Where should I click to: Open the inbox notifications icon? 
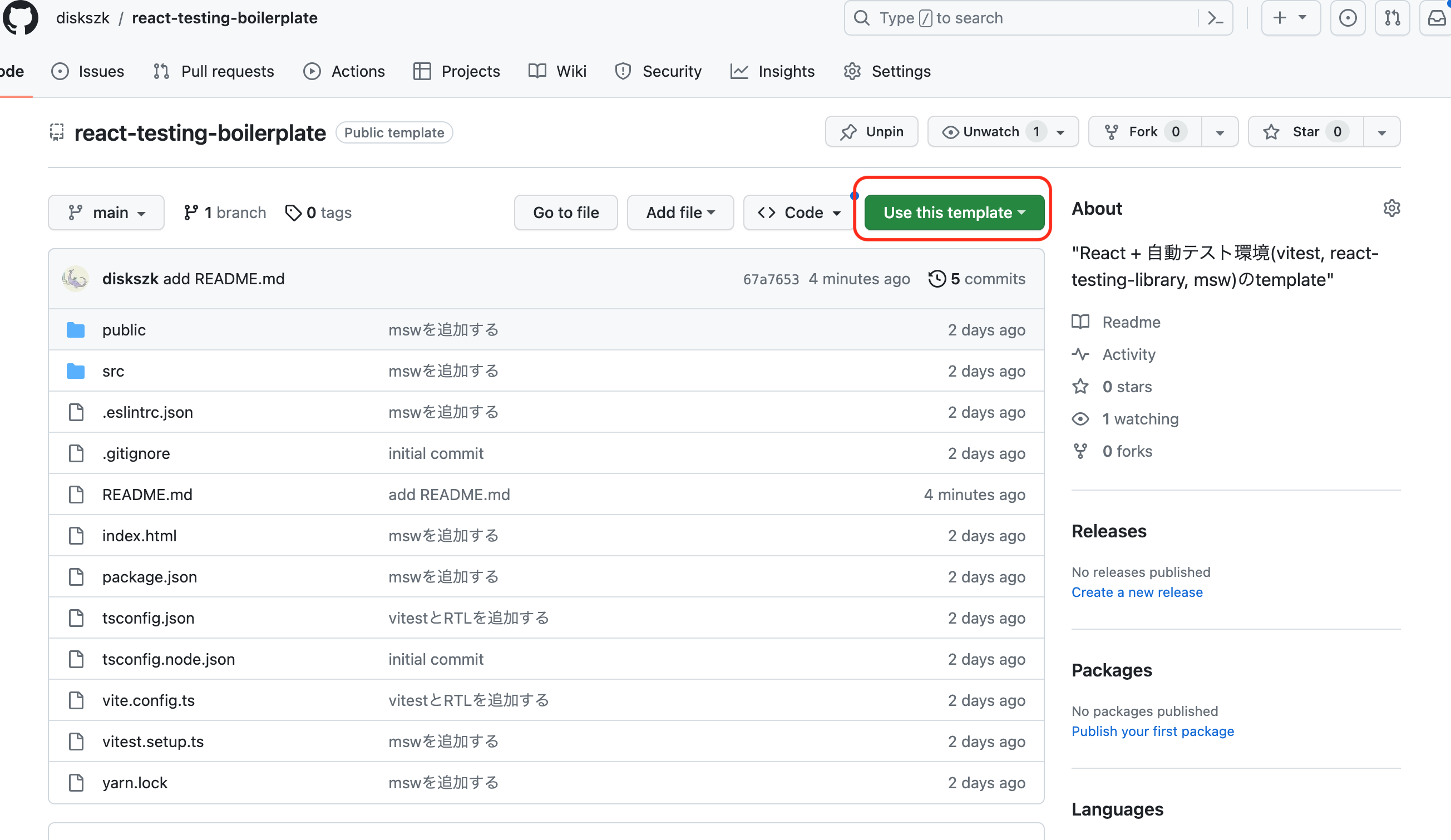click(x=1437, y=18)
